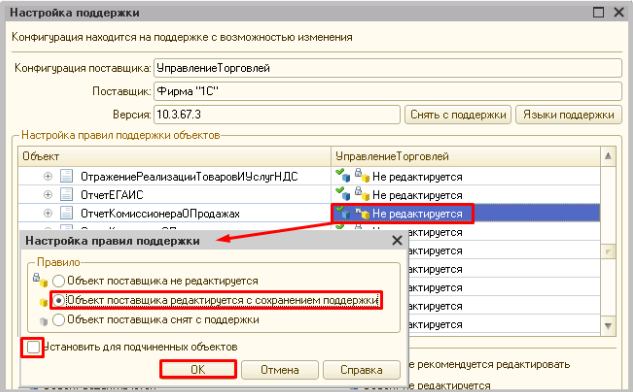Open 'Языки поддержки' button
This screenshot has width=633, height=392.
[568, 115]
